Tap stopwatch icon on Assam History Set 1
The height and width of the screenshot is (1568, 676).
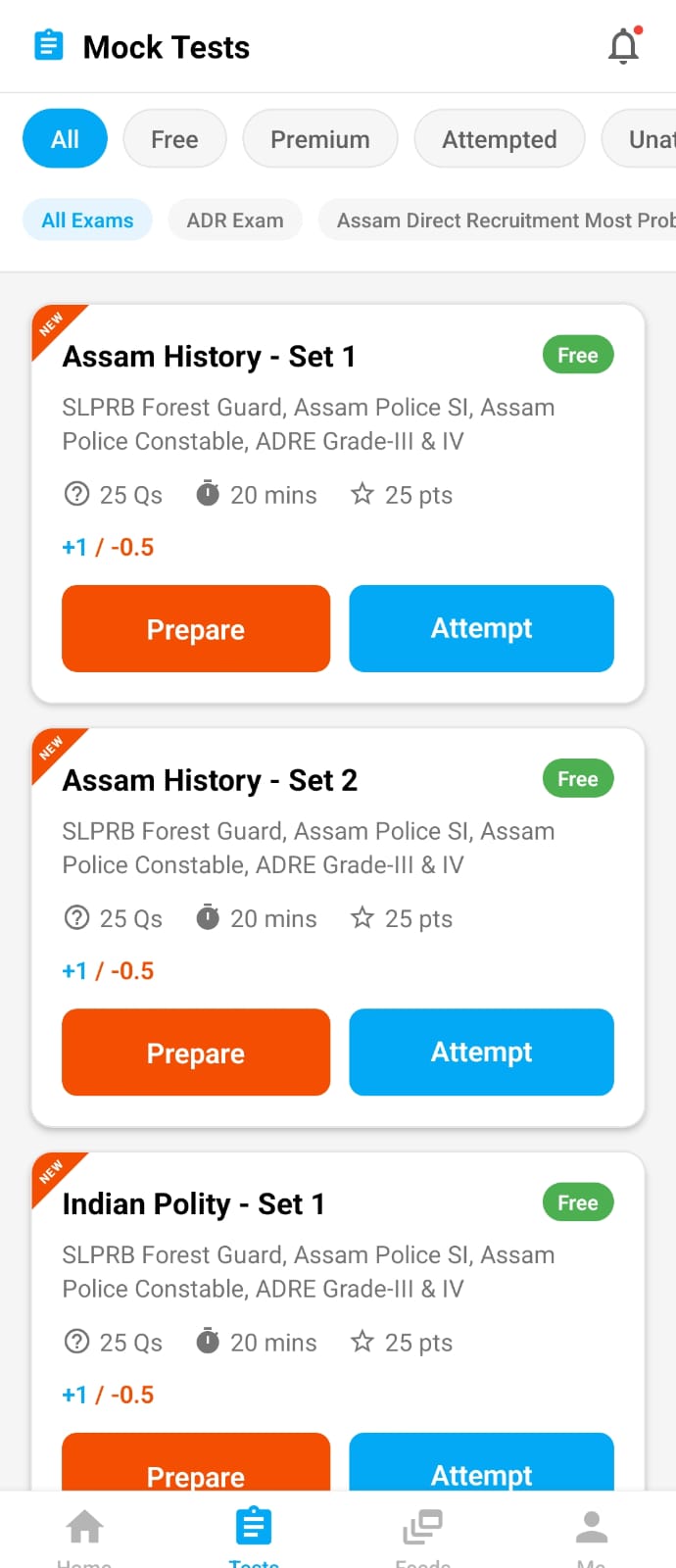[208, 494]
